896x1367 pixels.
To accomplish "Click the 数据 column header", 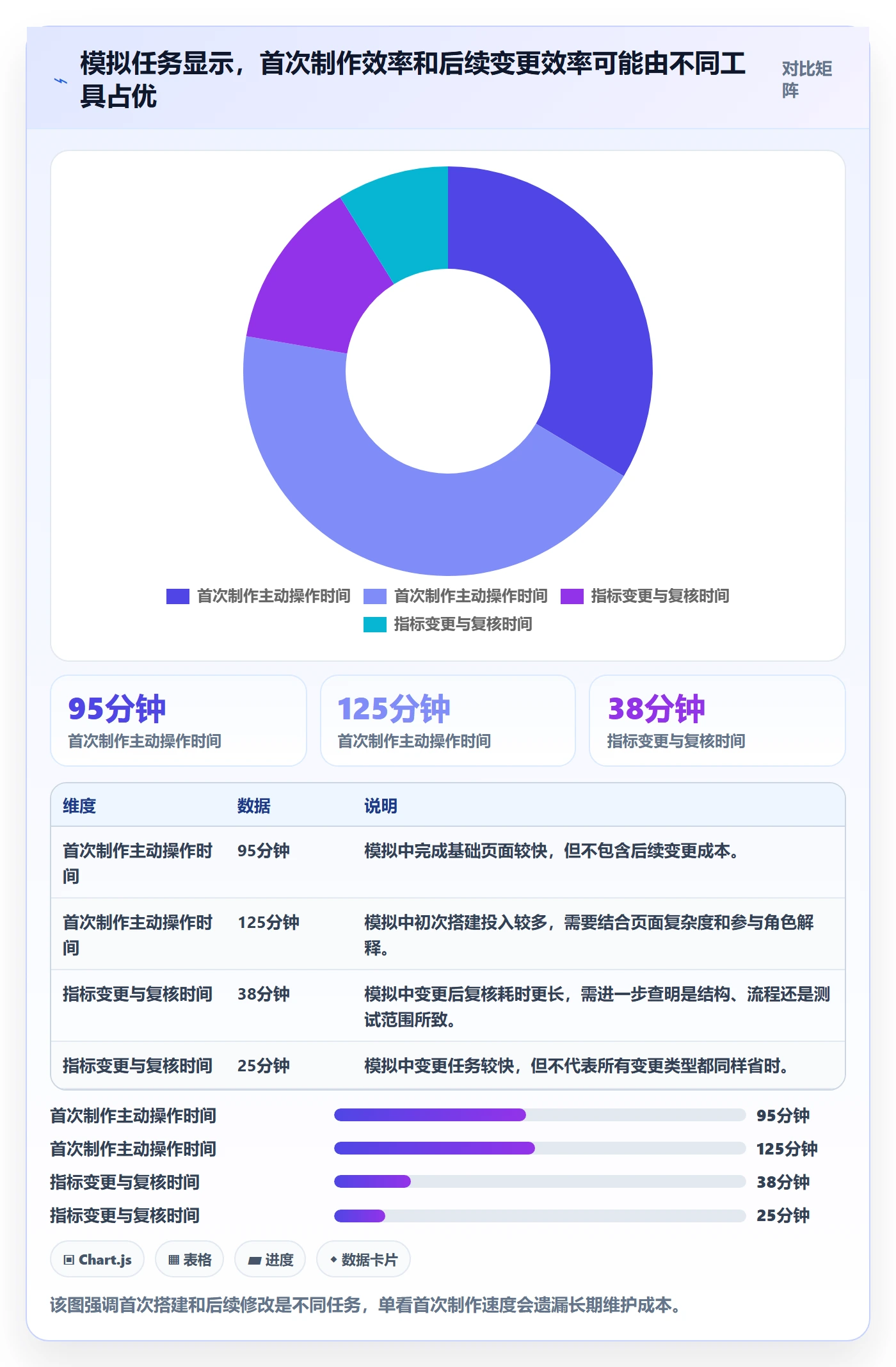I will coord(254,806).
